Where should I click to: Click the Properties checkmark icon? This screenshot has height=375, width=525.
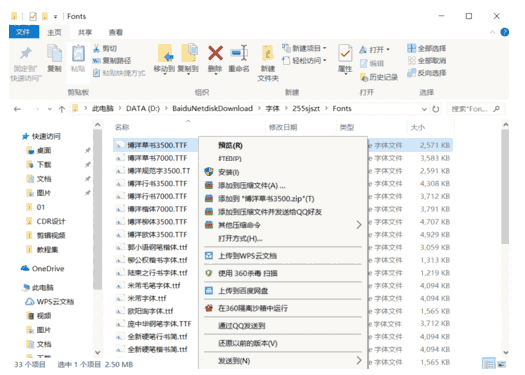coord(345,54)
